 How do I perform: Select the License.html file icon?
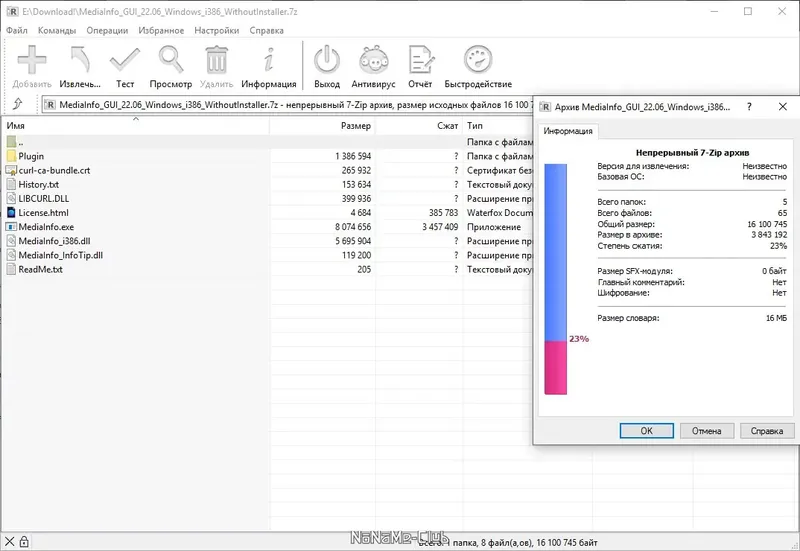click(12, 213)
